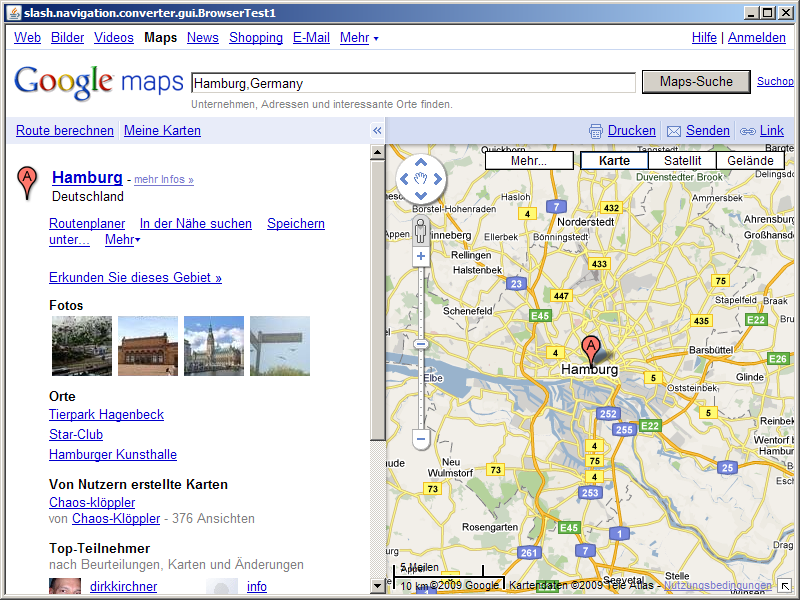This screenshot has height=600, width=800.
Task: Open the Mehr... map layers button
Action: click(529, 161)
